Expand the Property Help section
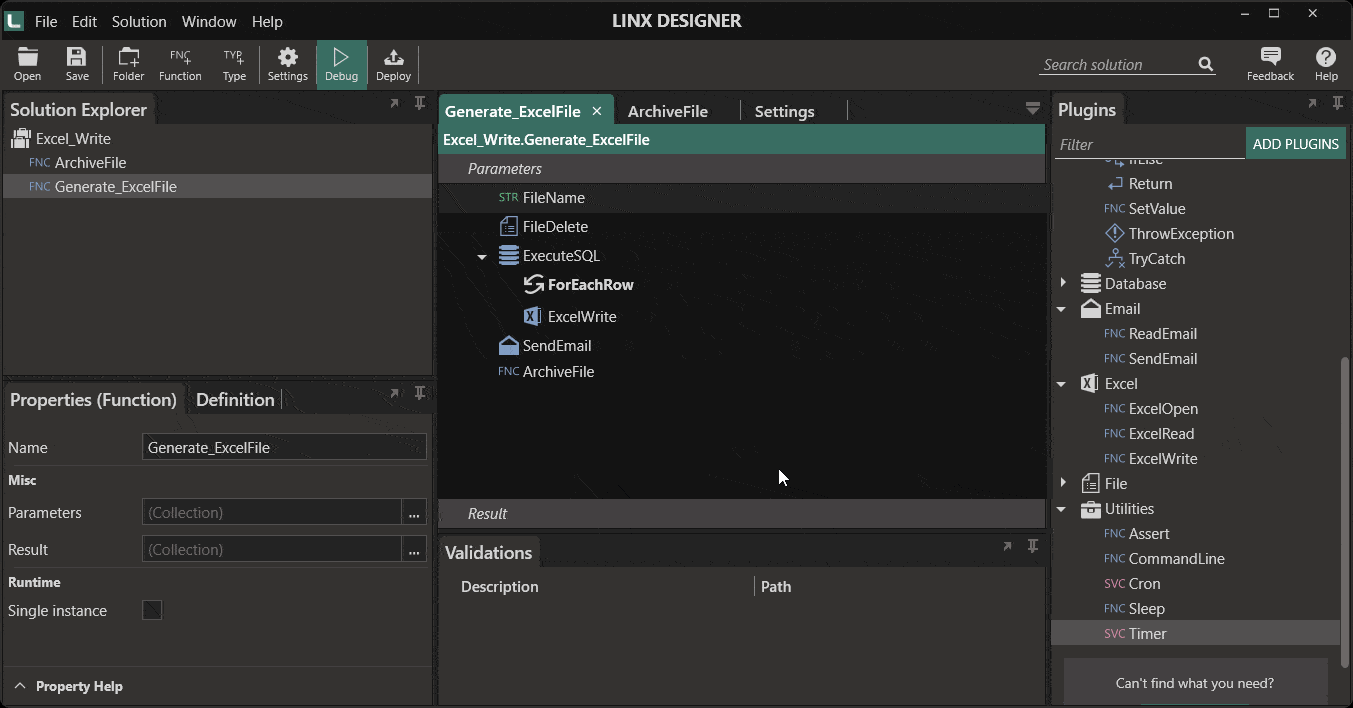 click(20, 686)
